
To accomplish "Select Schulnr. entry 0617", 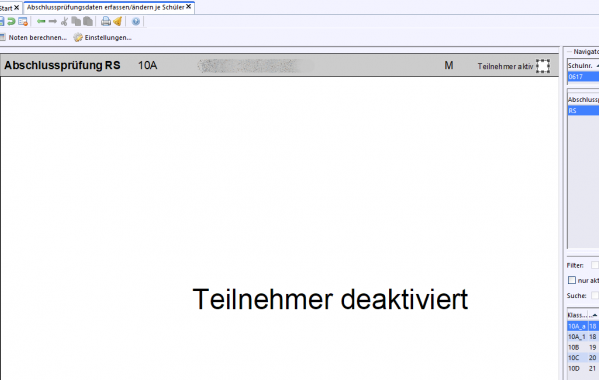I will [x=583, y=77].
